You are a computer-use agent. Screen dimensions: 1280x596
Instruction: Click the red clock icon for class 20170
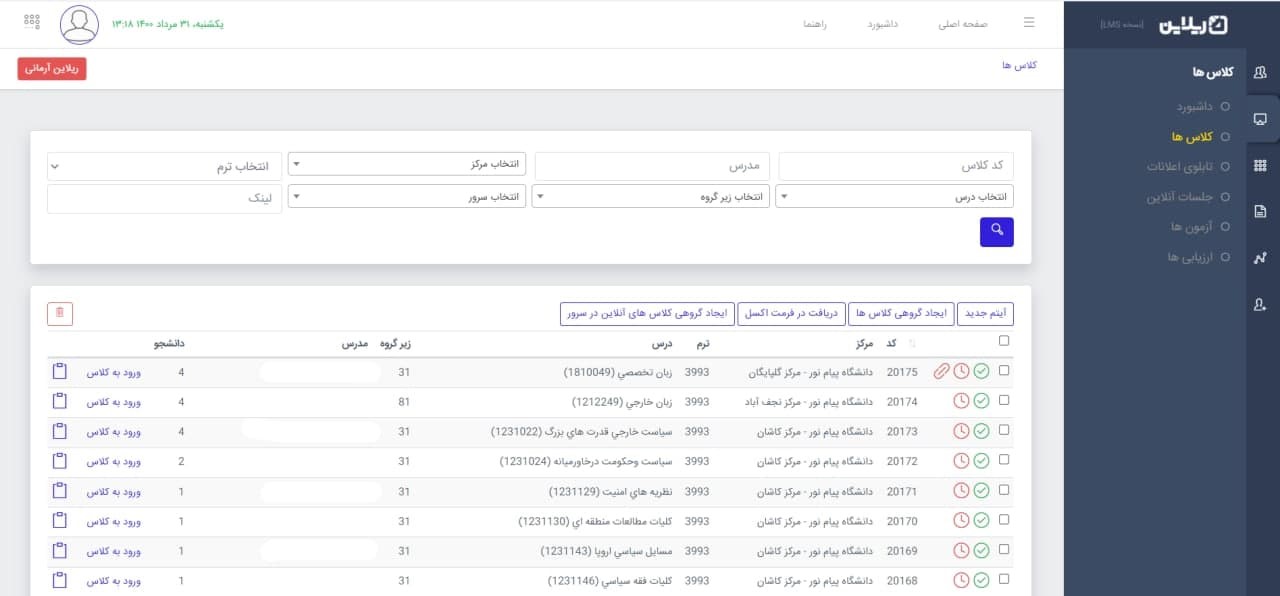pyautogui.click(x=961, y=521)
